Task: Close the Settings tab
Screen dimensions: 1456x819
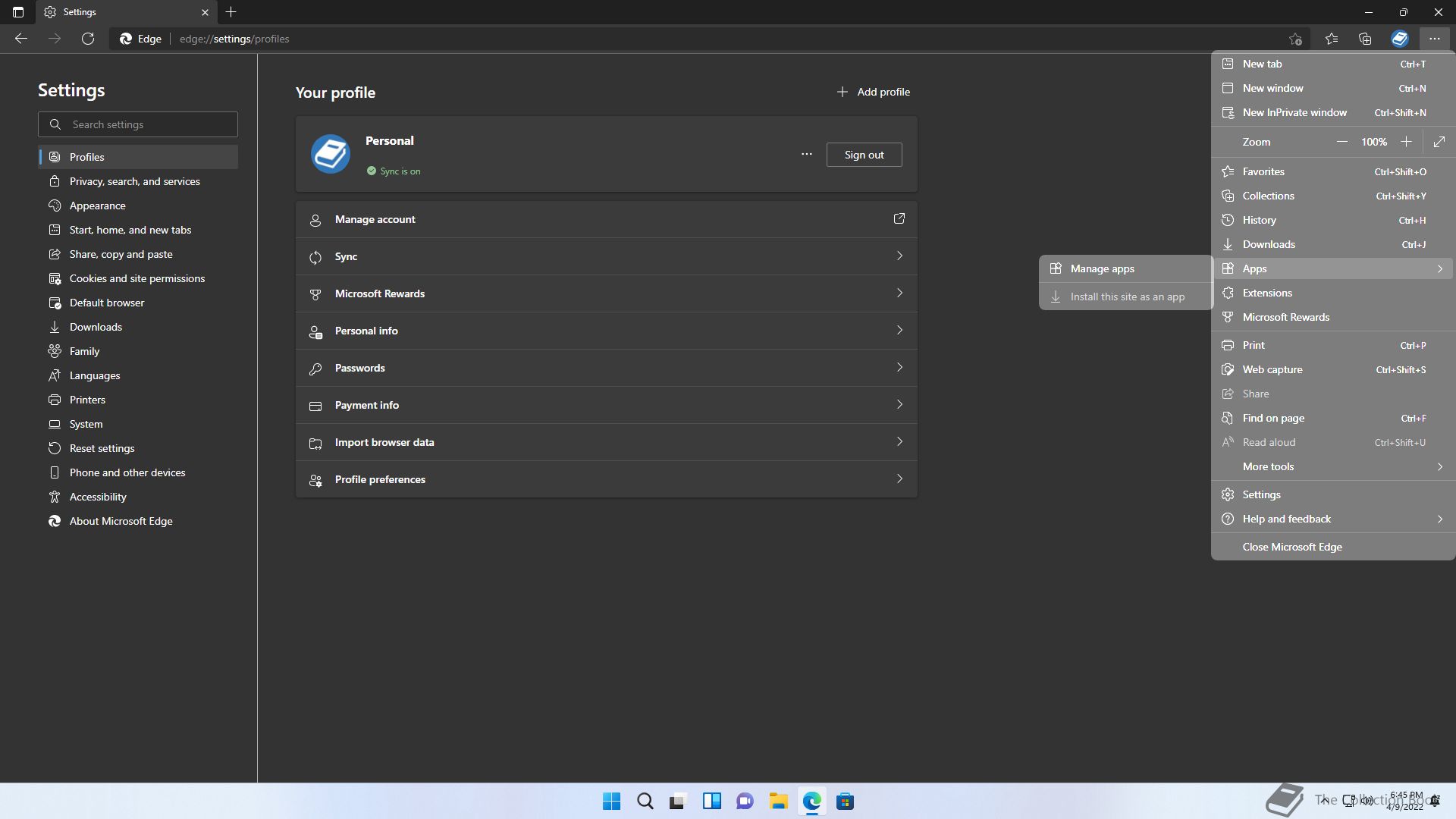Action: [x=205, y=12]
